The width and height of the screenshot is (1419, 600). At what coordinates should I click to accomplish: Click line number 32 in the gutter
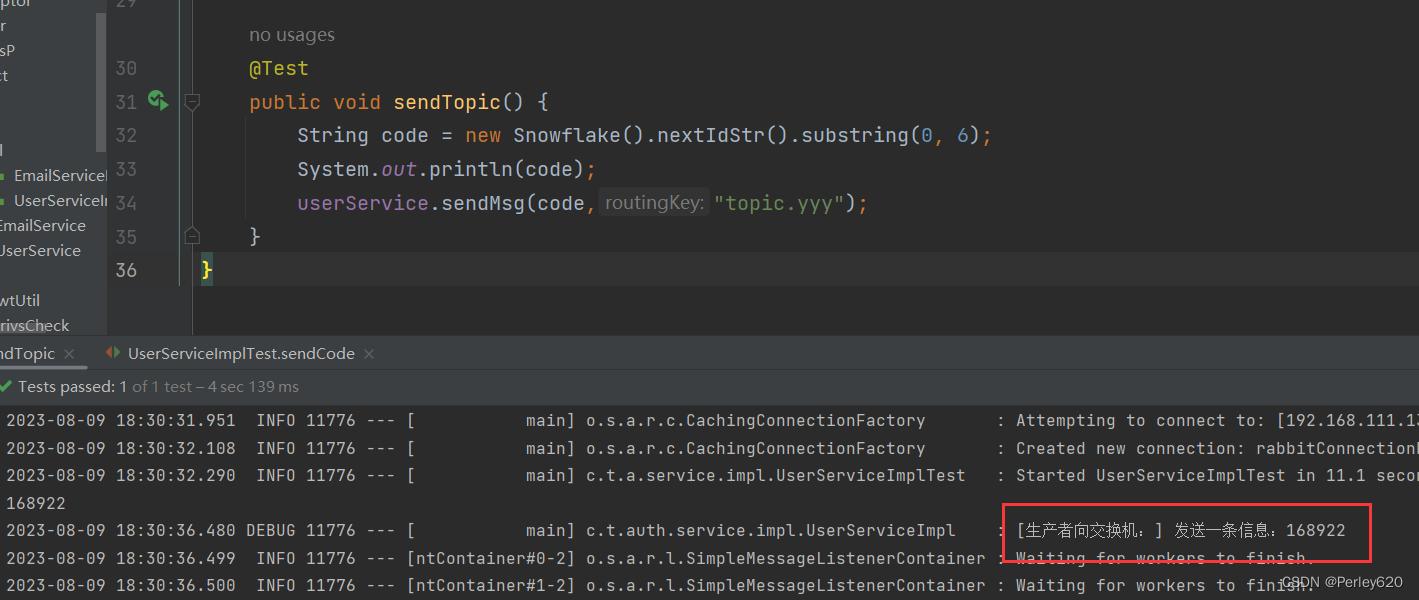point(126,135)
